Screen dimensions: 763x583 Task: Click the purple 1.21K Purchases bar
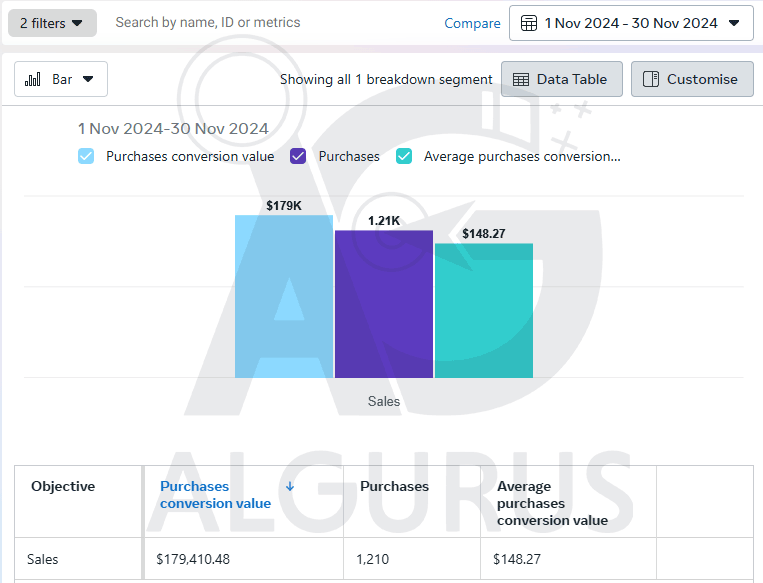[383, 304]
